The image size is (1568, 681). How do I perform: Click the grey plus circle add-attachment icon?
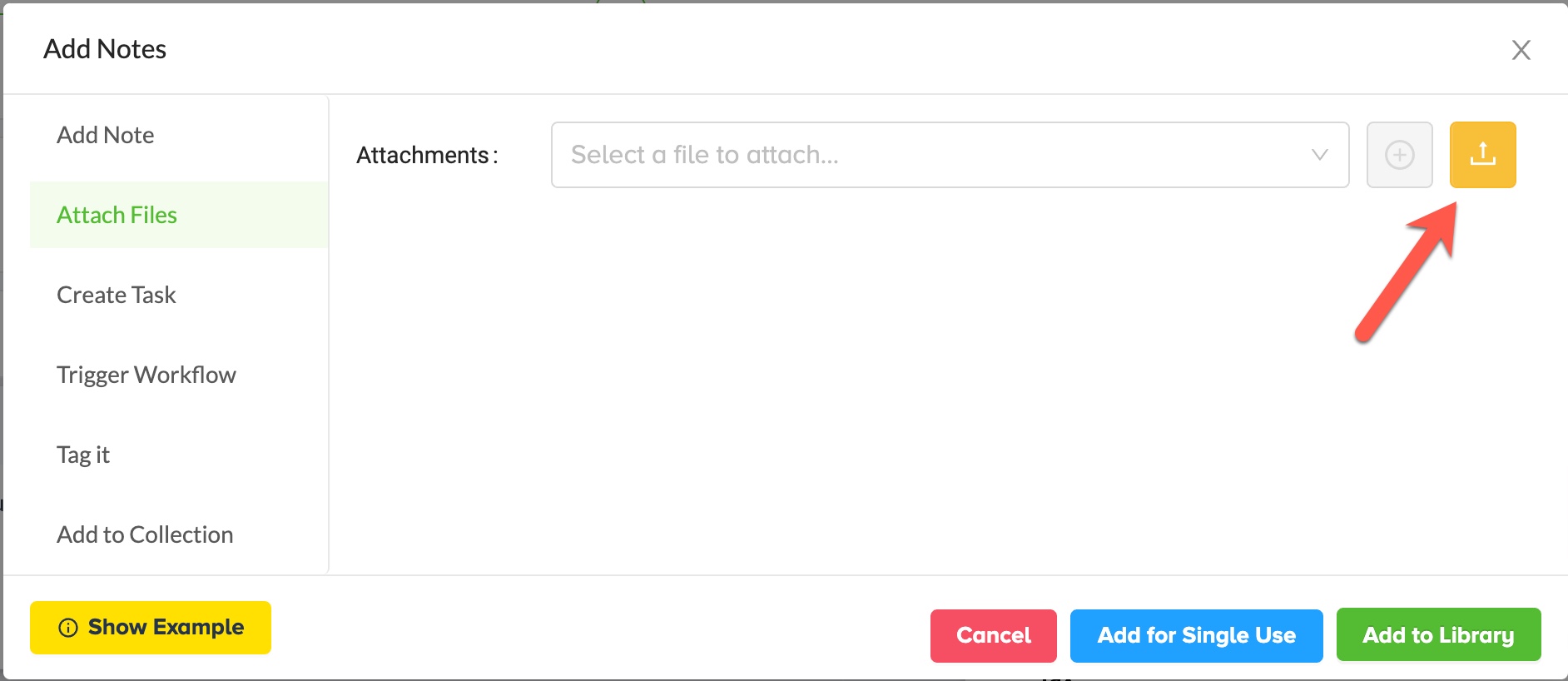(x=1399, y=155)
